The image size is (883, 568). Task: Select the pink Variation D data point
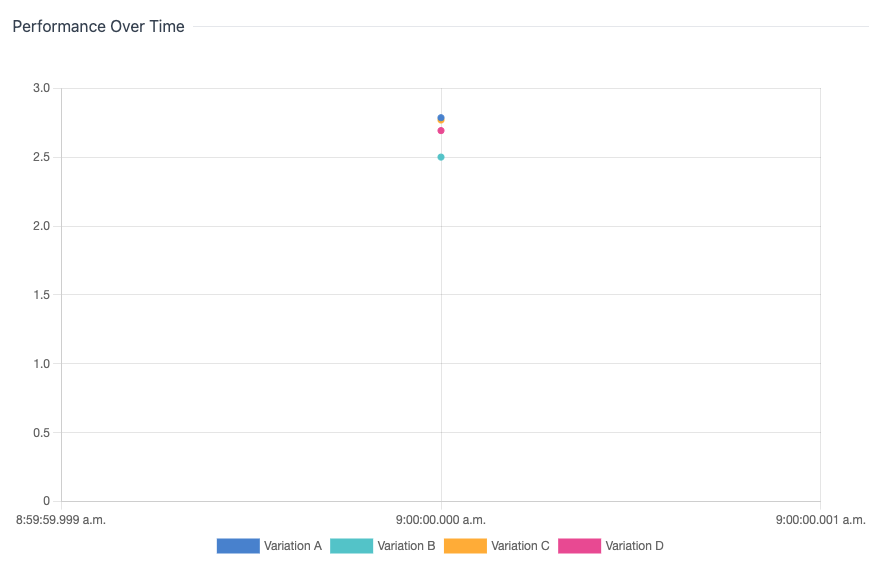point(441,131)
